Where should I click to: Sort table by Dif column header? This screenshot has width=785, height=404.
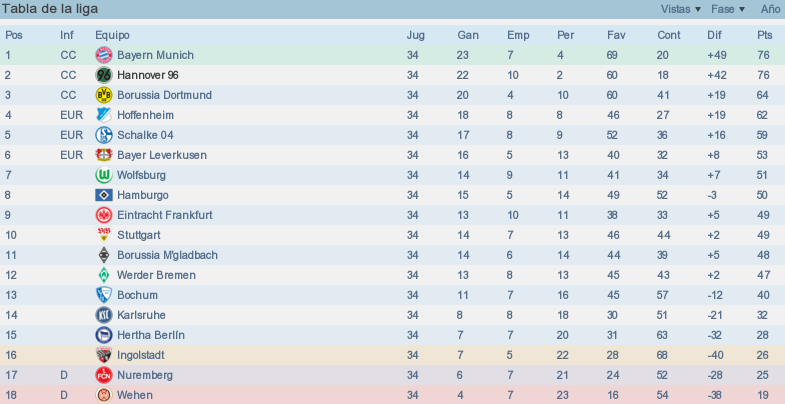point(714,35)
